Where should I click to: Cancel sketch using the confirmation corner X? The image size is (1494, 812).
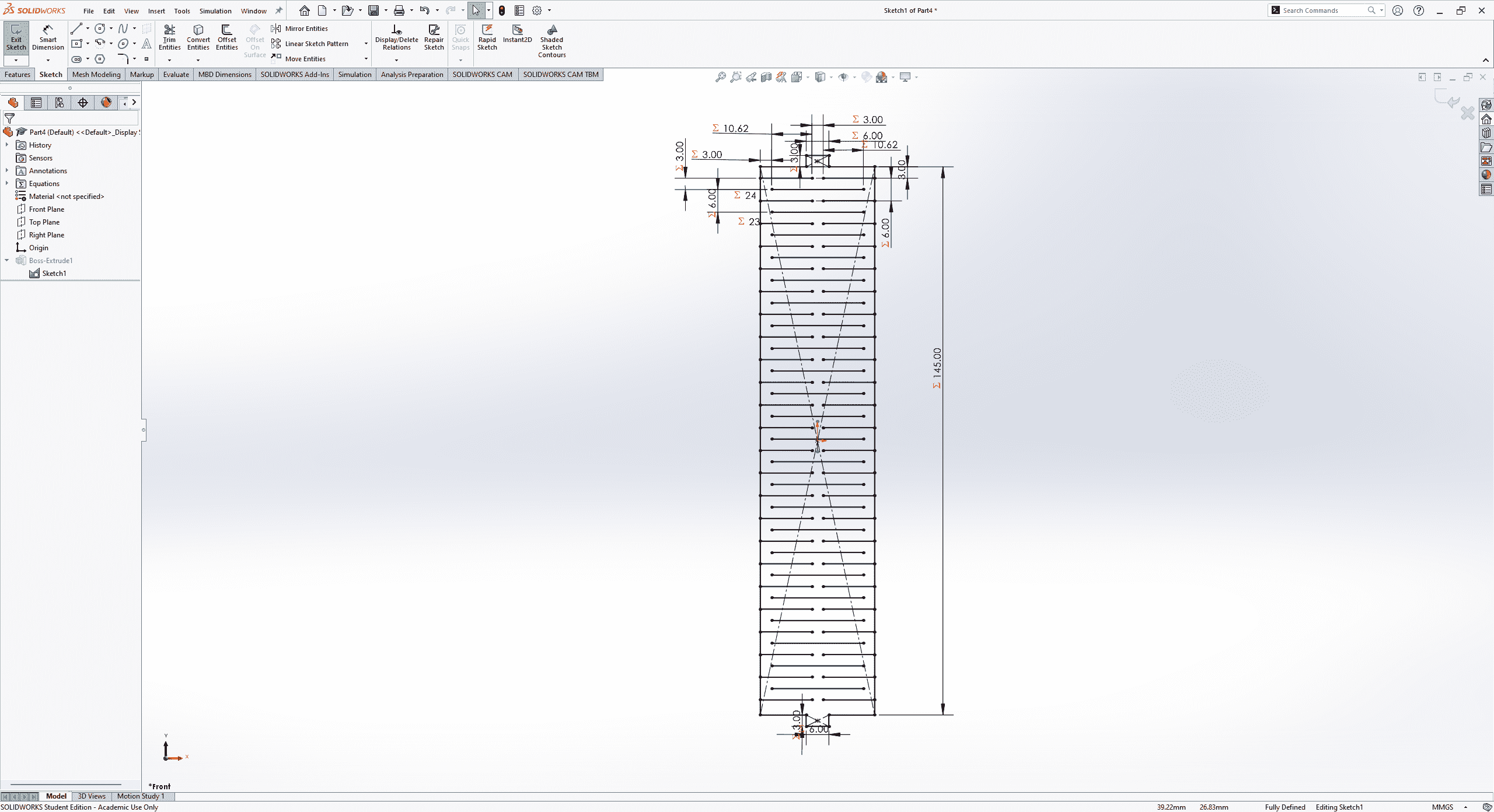click(x=1467, y=113)
